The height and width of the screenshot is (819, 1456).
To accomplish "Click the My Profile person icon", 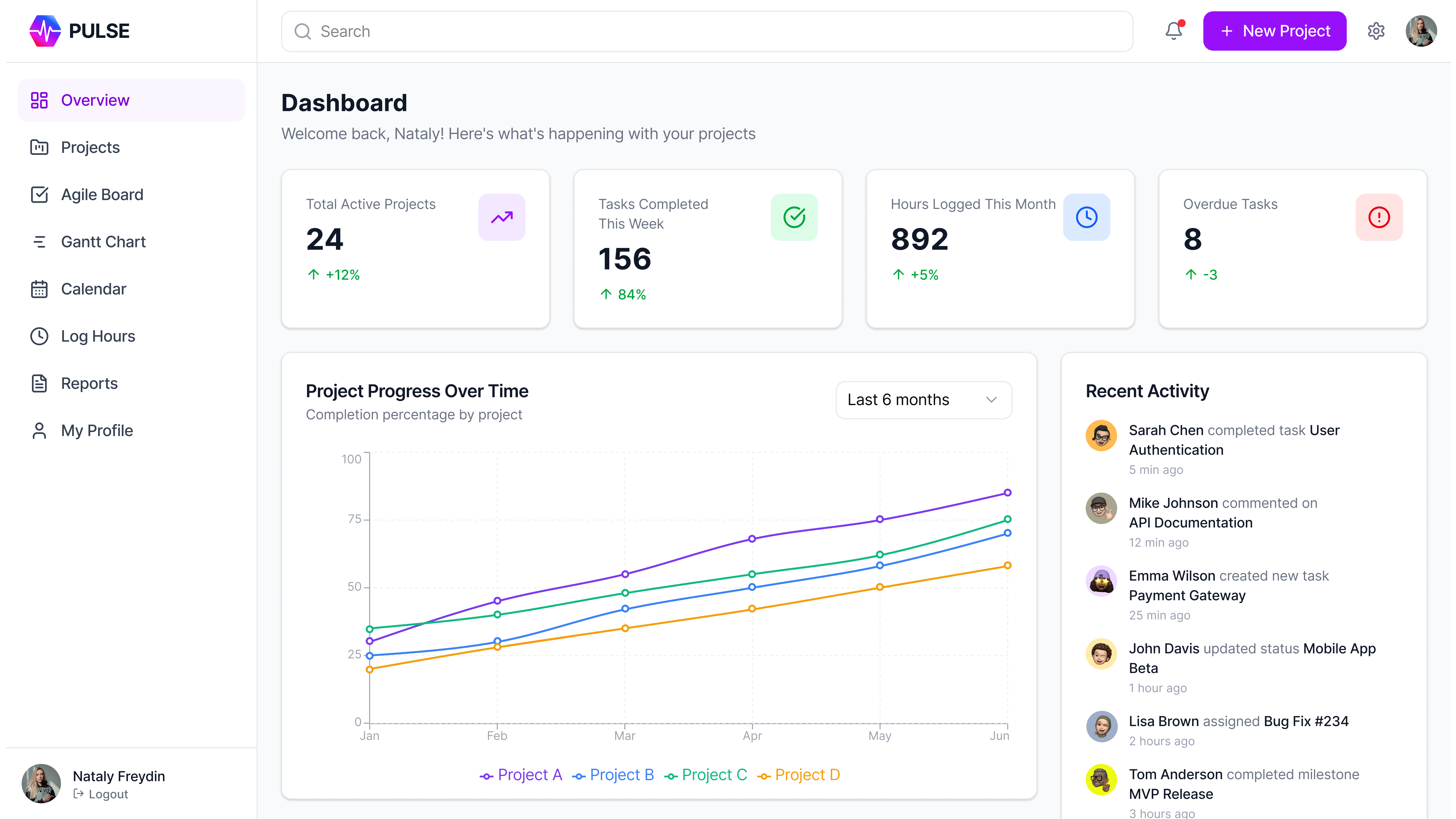I will 39,430.
